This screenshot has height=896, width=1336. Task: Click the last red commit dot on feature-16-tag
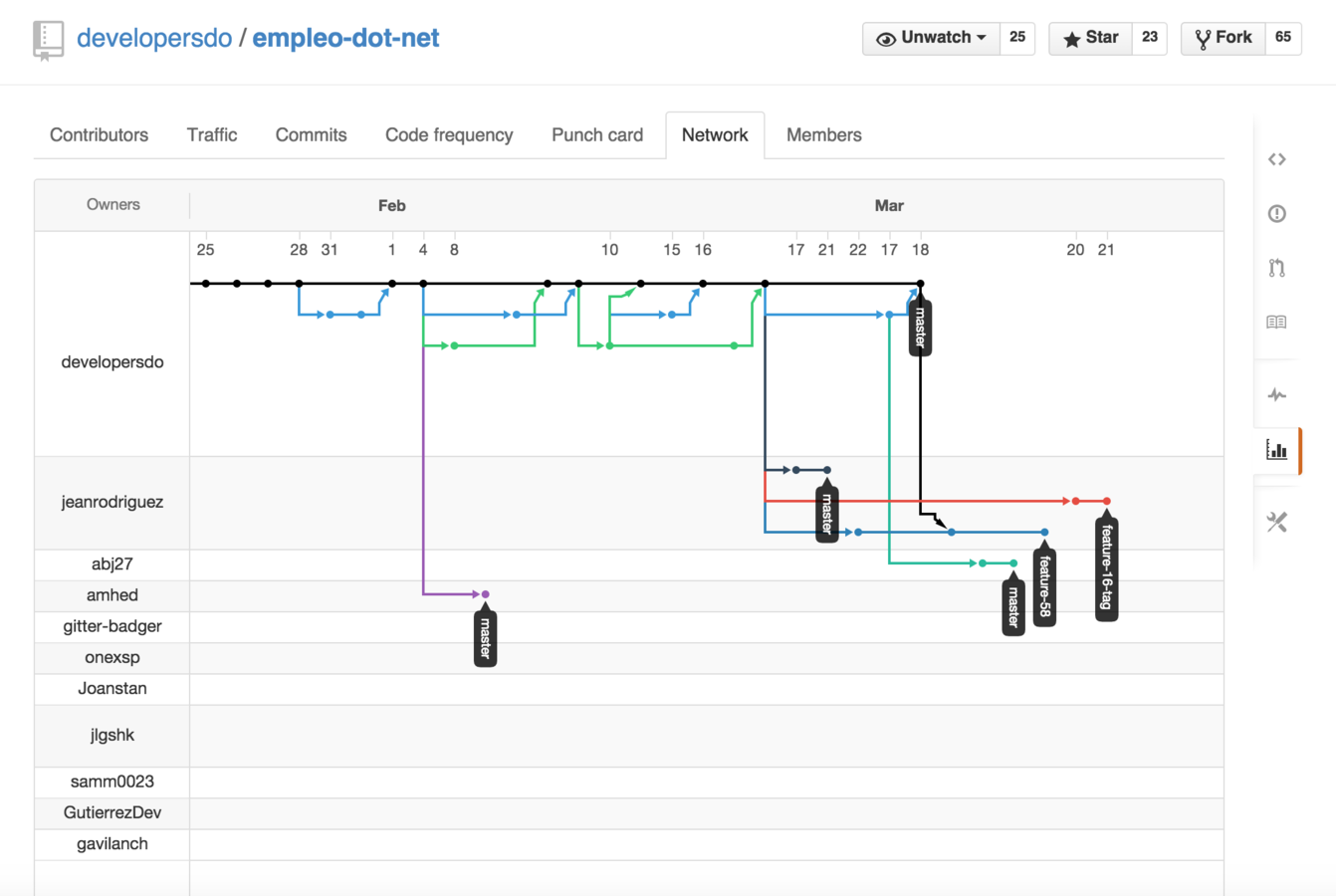pyautogui.click(x=1106, y=502)
